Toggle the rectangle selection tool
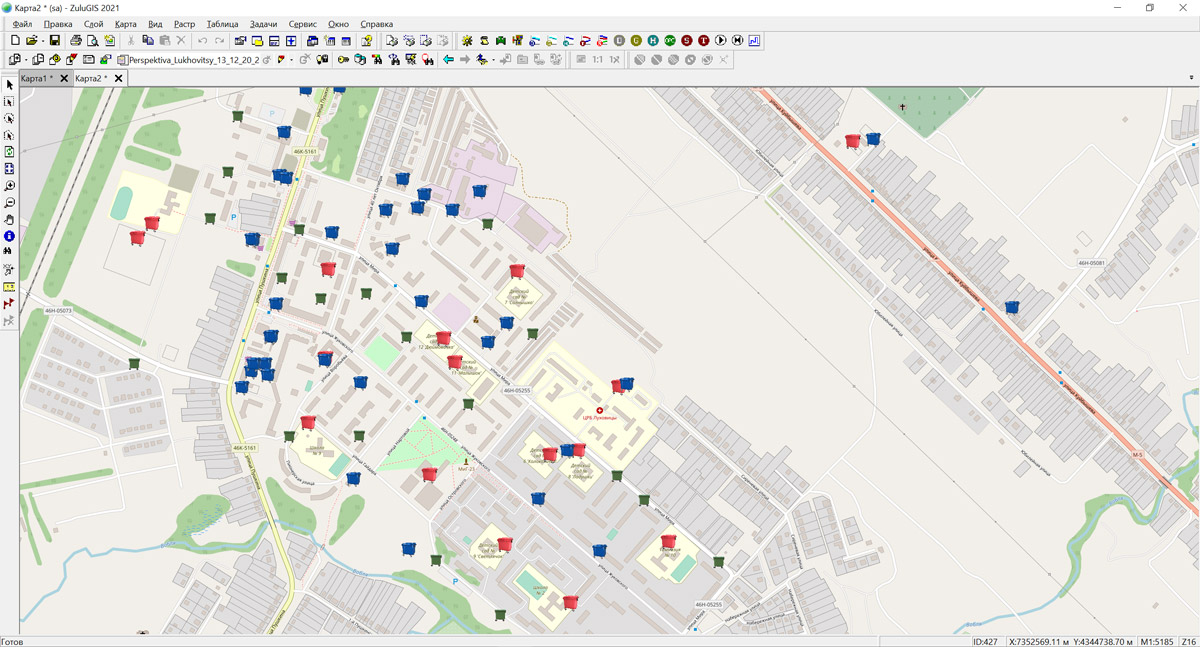 (x=10, y=102)
